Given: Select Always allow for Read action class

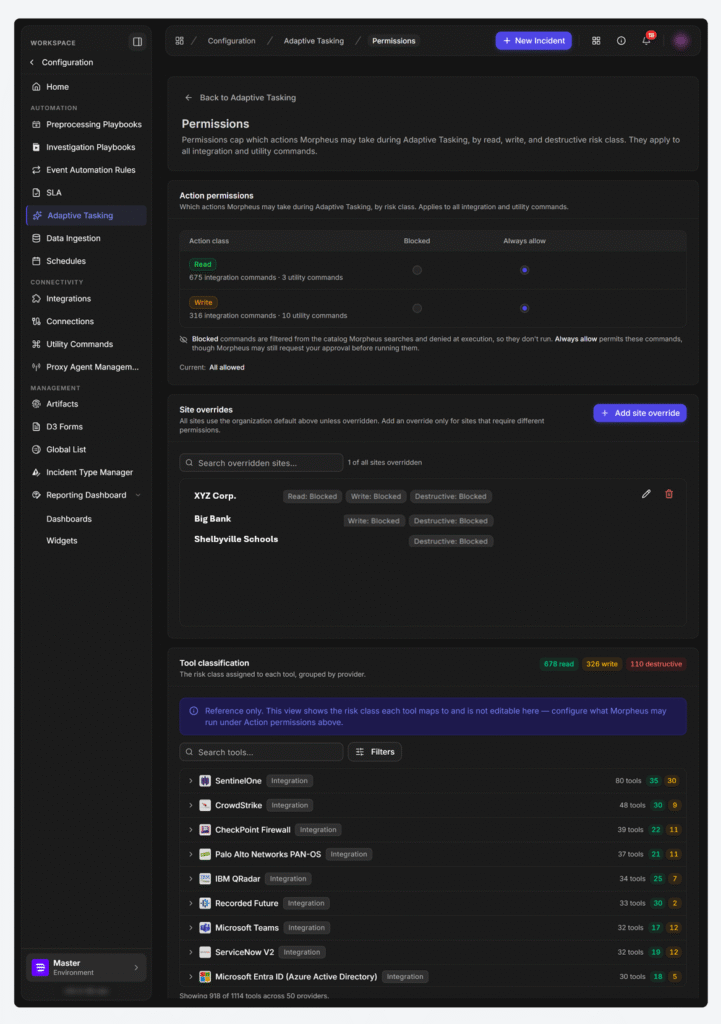Looking at the screenshot, I should tap(524, 270).
